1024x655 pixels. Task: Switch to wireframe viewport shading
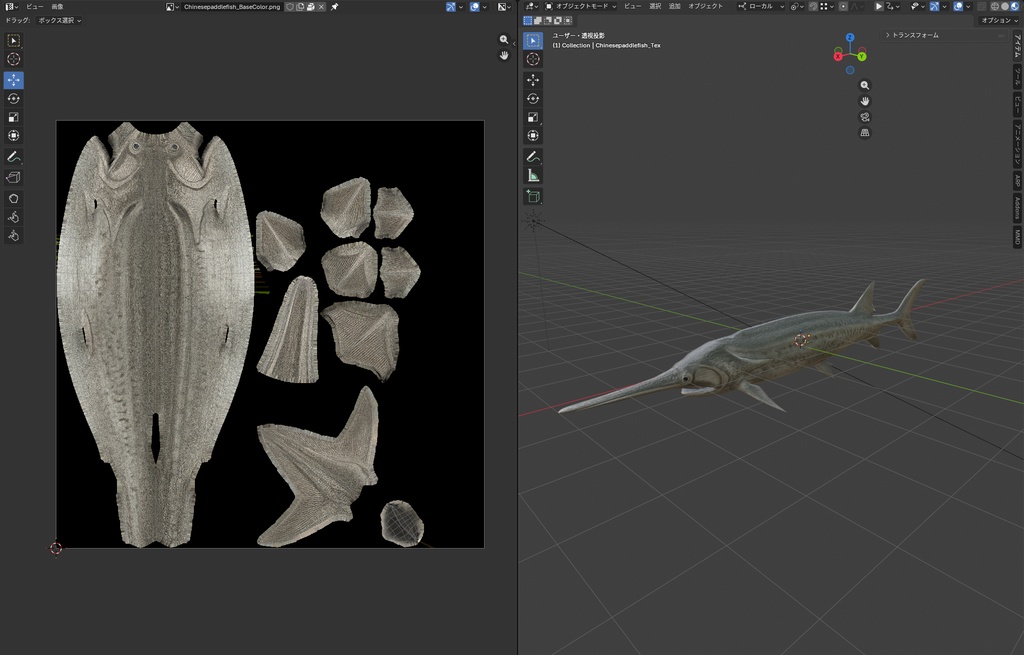tap(995, 7)
